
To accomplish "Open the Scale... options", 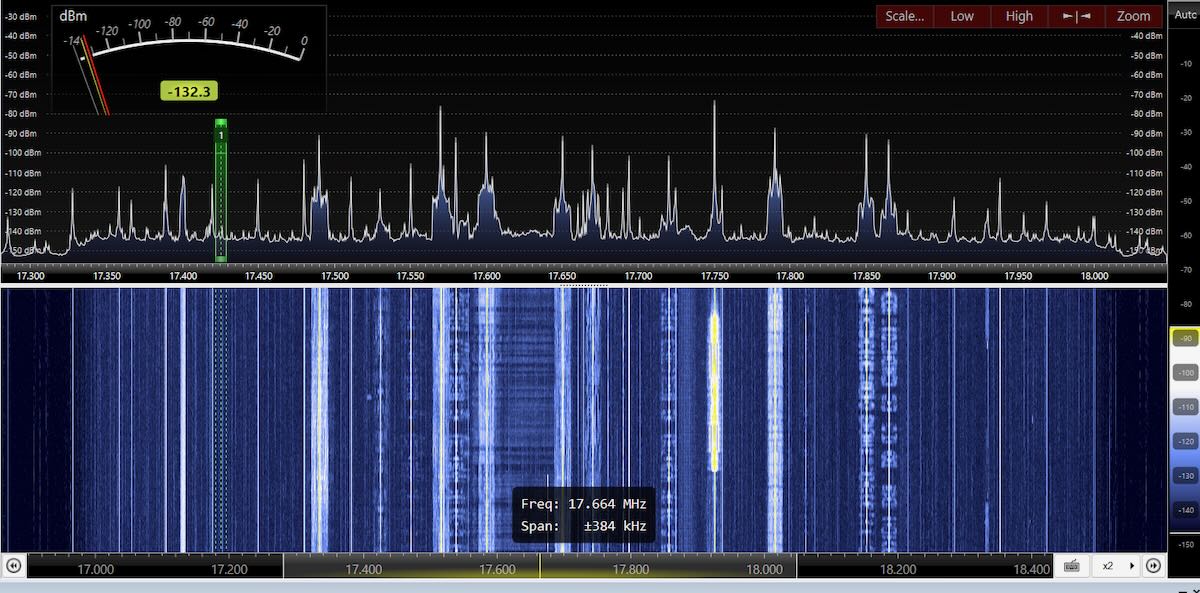I will [905, 16].
